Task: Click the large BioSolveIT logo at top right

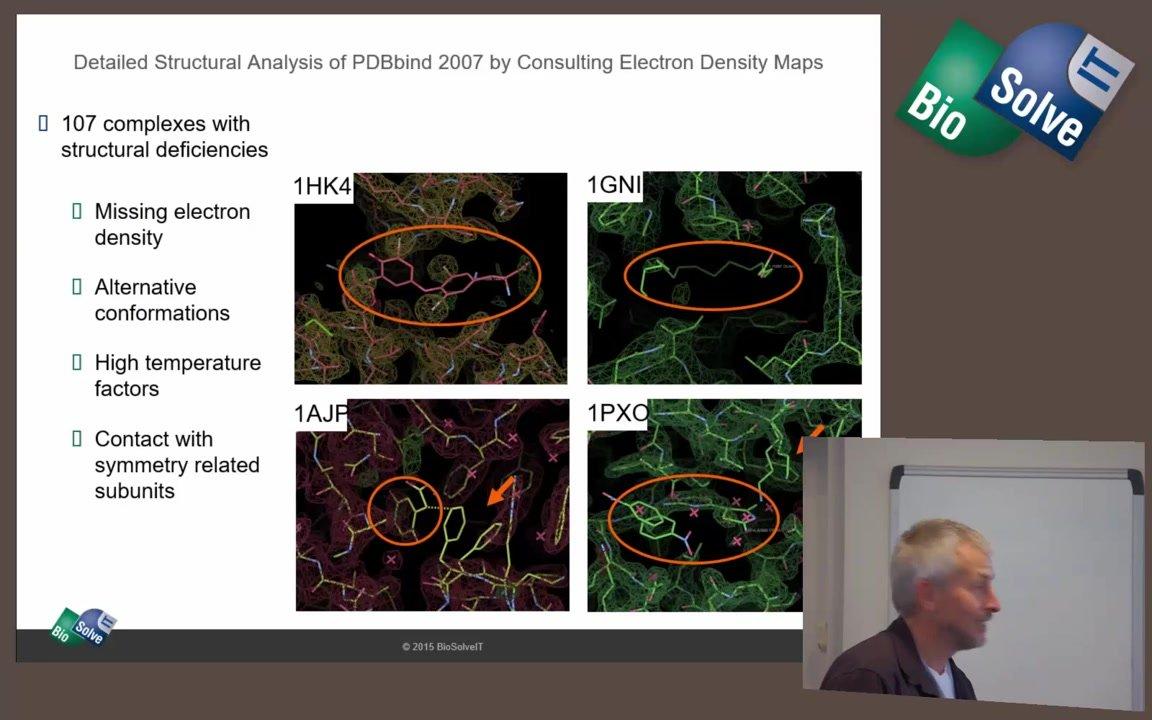Action: [1014, 90]
